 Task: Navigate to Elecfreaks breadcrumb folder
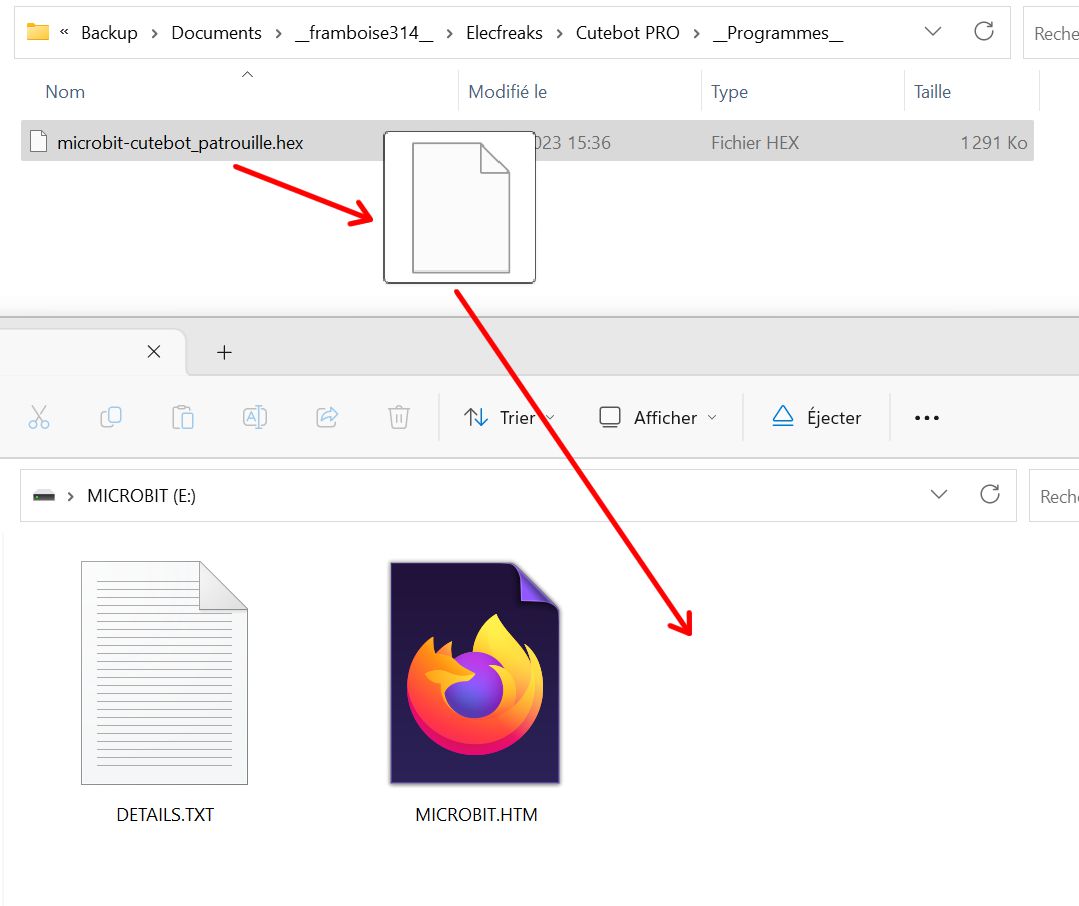click(504, 33)
